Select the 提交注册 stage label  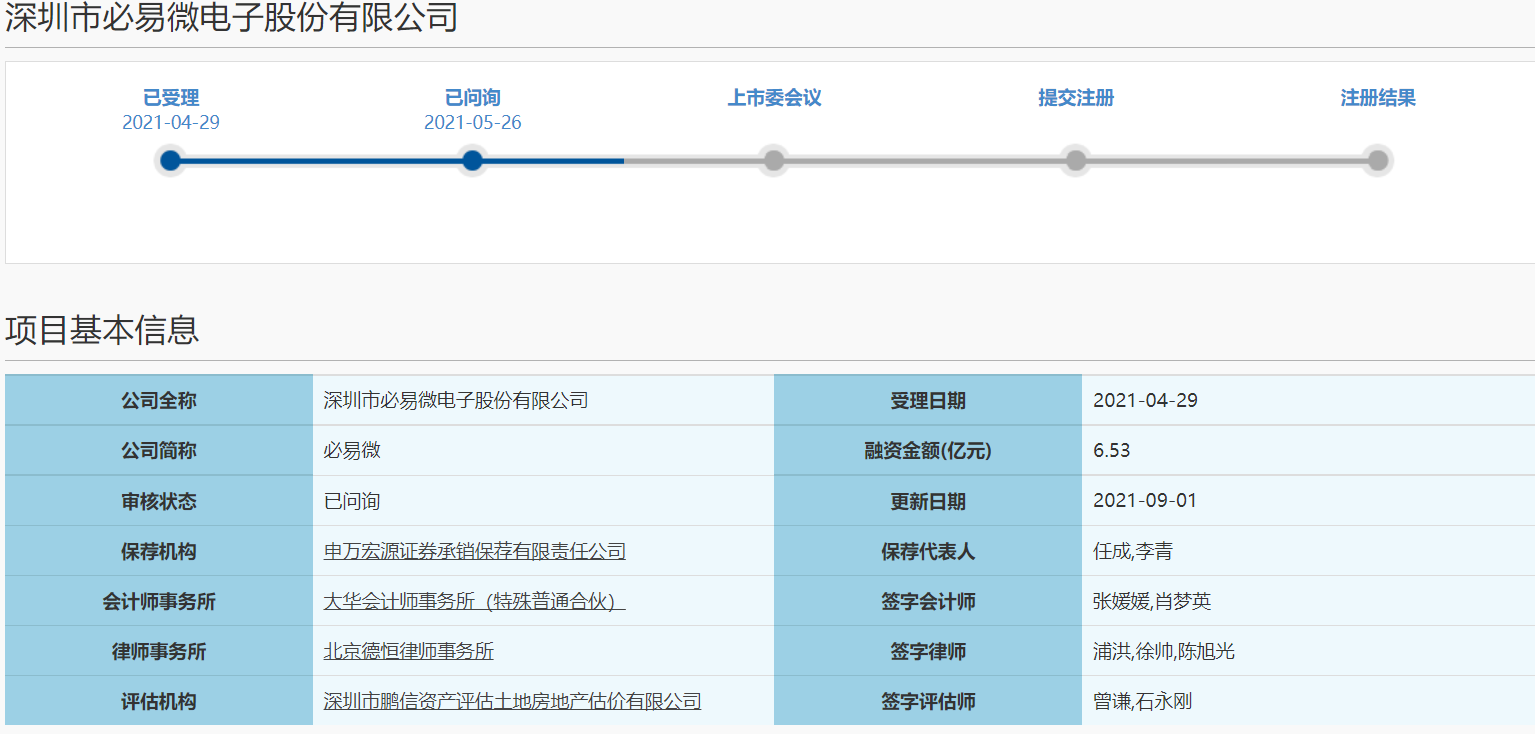click(1076, 98)
